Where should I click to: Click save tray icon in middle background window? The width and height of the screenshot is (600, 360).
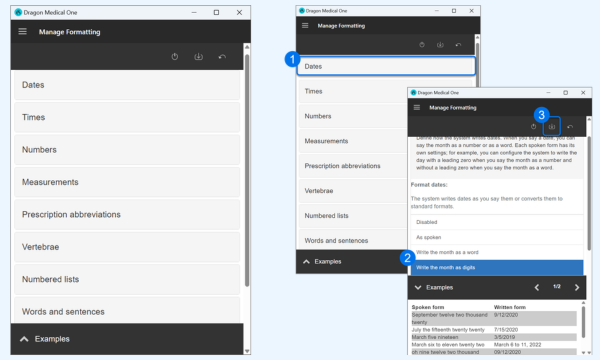440,45
